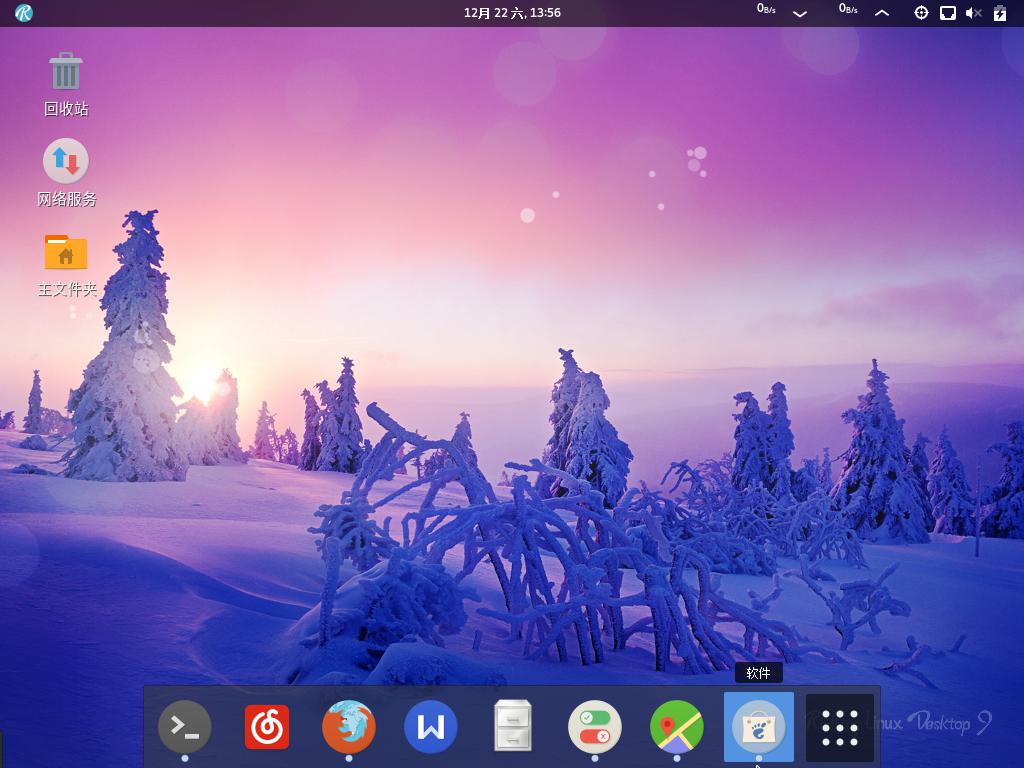This screenshot has width=1024, height=768.
Task: Open the 回收站 trash desktop icon
Action: pyautogui.click(x=66, y=74)
